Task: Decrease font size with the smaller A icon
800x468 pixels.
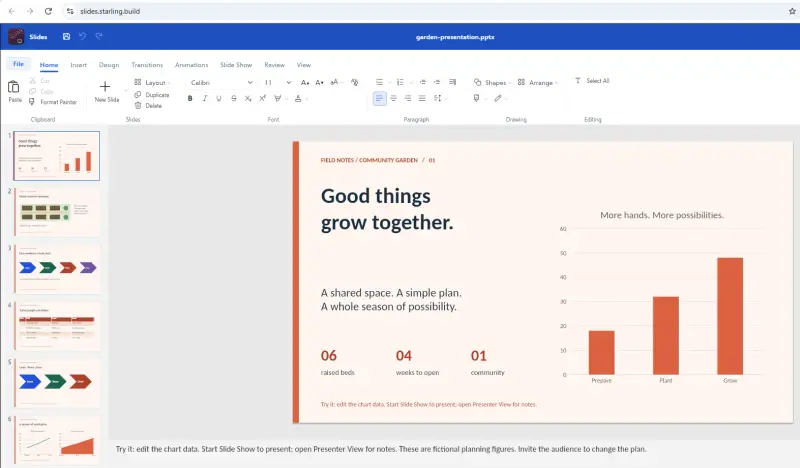Action: (x=319, y=82)
